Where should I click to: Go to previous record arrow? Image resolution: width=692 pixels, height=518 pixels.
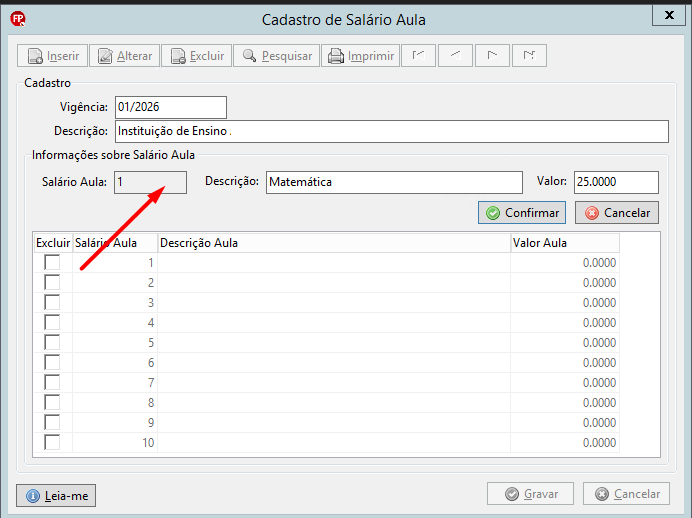click(x=455, y=56)
